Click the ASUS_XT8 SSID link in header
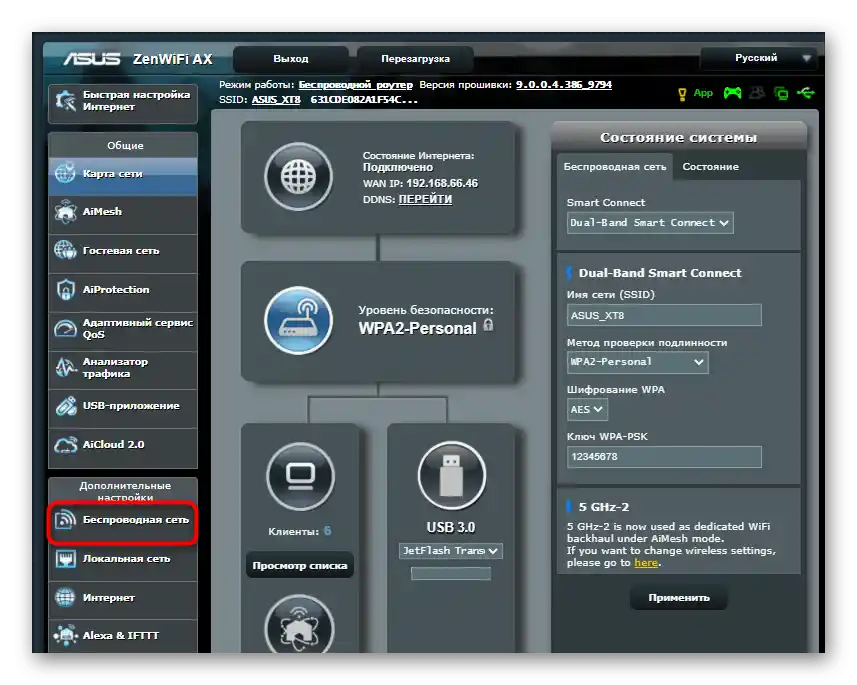This screenshot has height=685, width=857. pos(276,99)
